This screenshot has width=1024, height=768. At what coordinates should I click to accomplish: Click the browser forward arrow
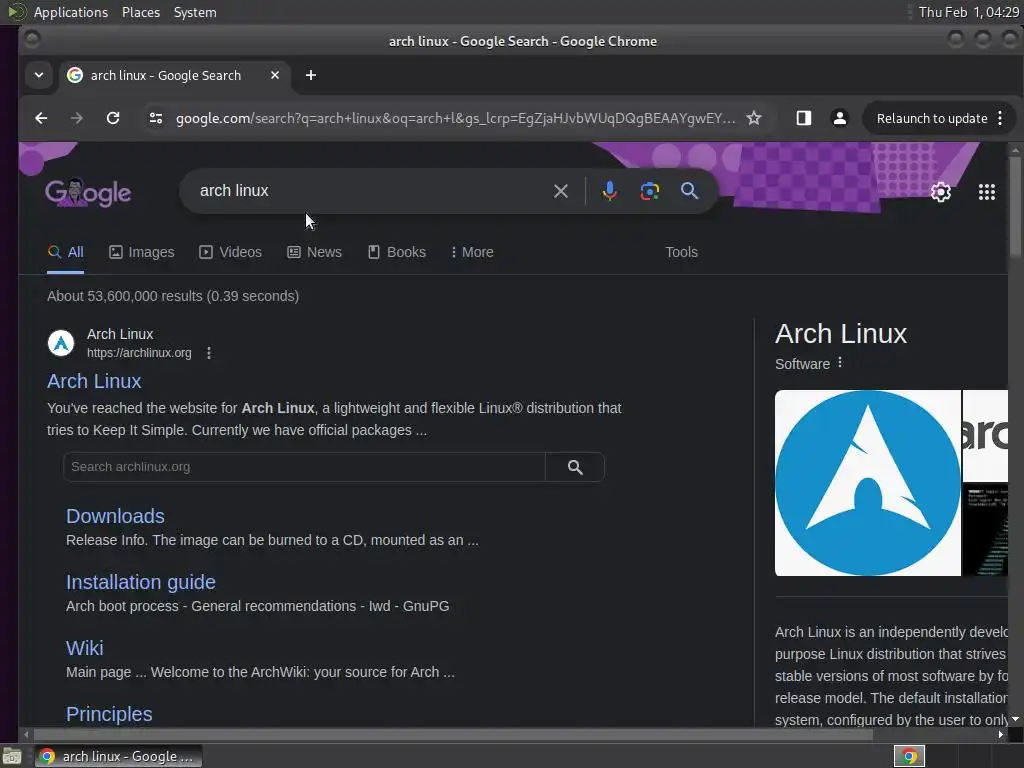pos(76,118)
